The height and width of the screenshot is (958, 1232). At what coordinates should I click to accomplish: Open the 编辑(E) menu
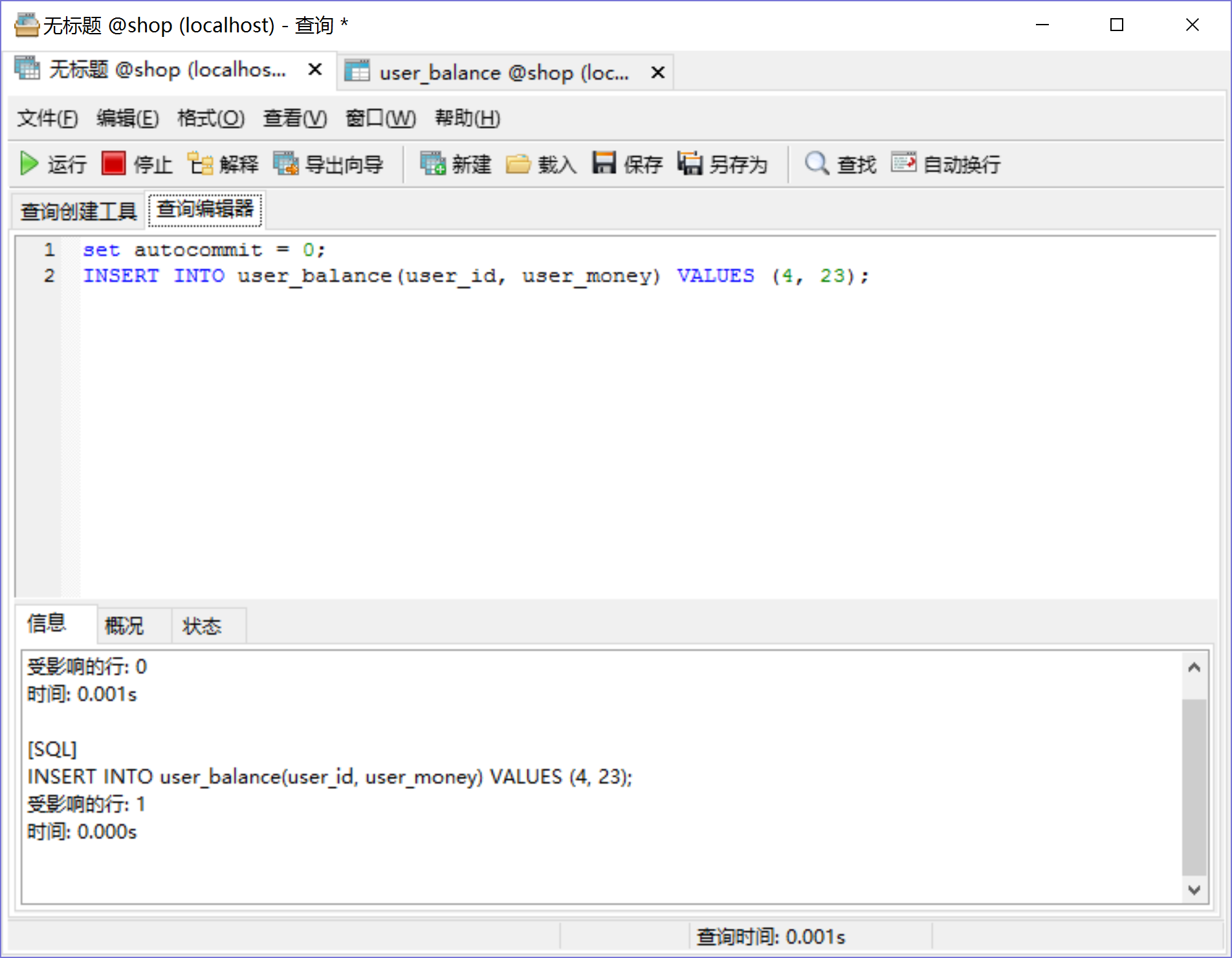[x=127, y=118]
